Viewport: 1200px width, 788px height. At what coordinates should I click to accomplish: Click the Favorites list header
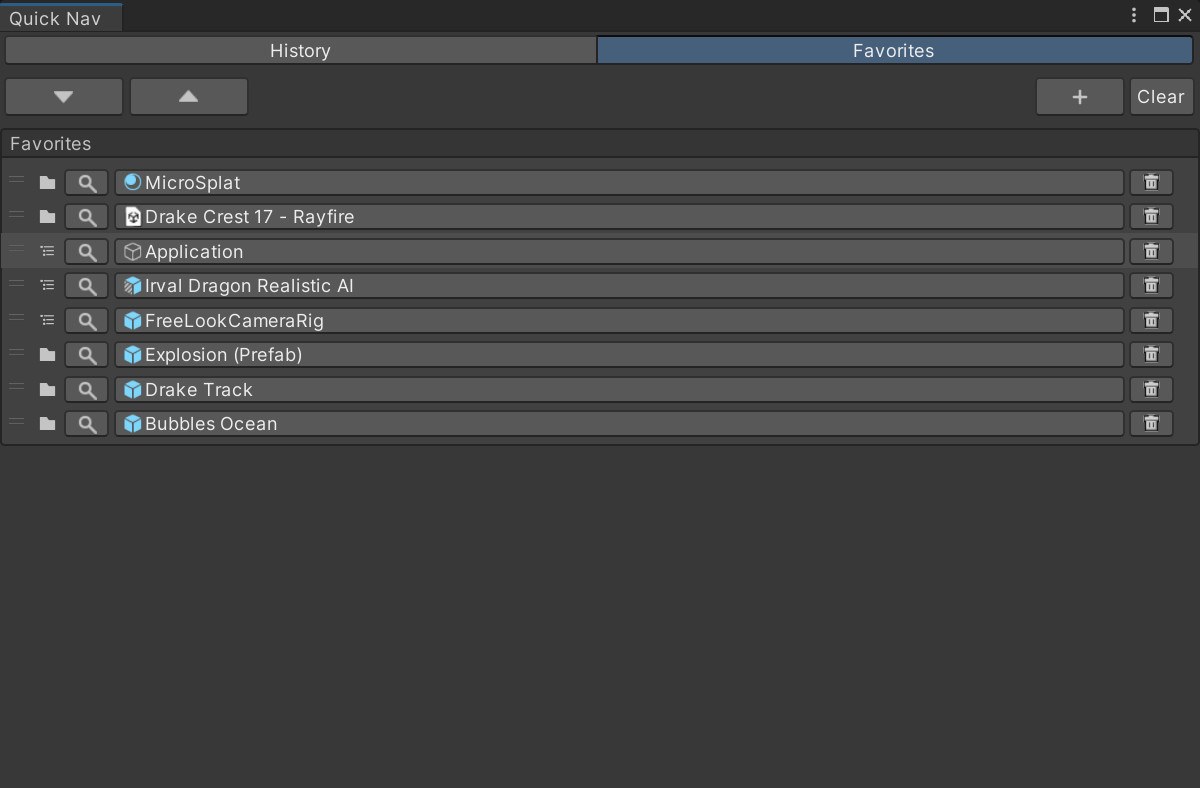(600, 144)
